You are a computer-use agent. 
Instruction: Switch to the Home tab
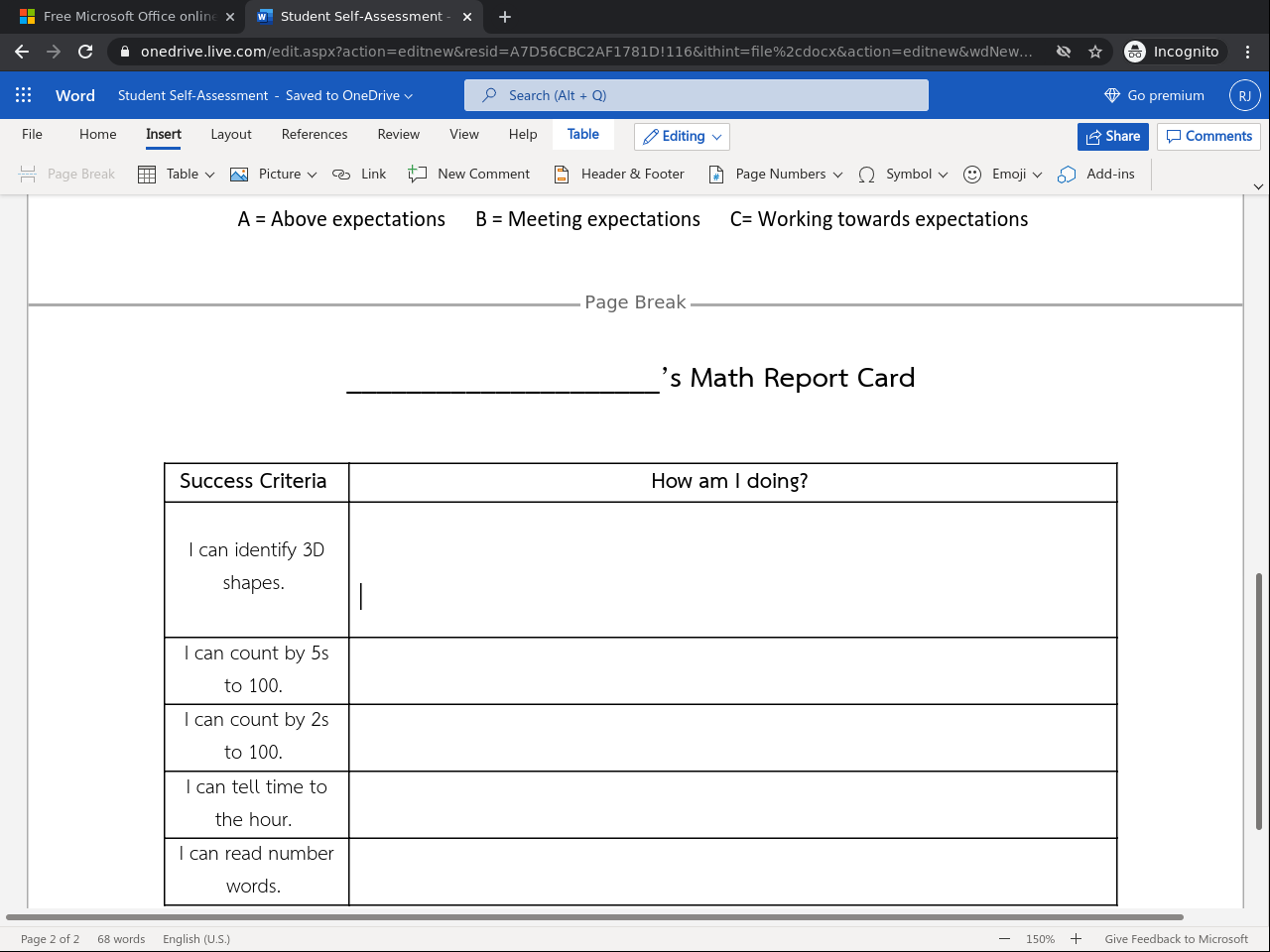coord(98,135)
